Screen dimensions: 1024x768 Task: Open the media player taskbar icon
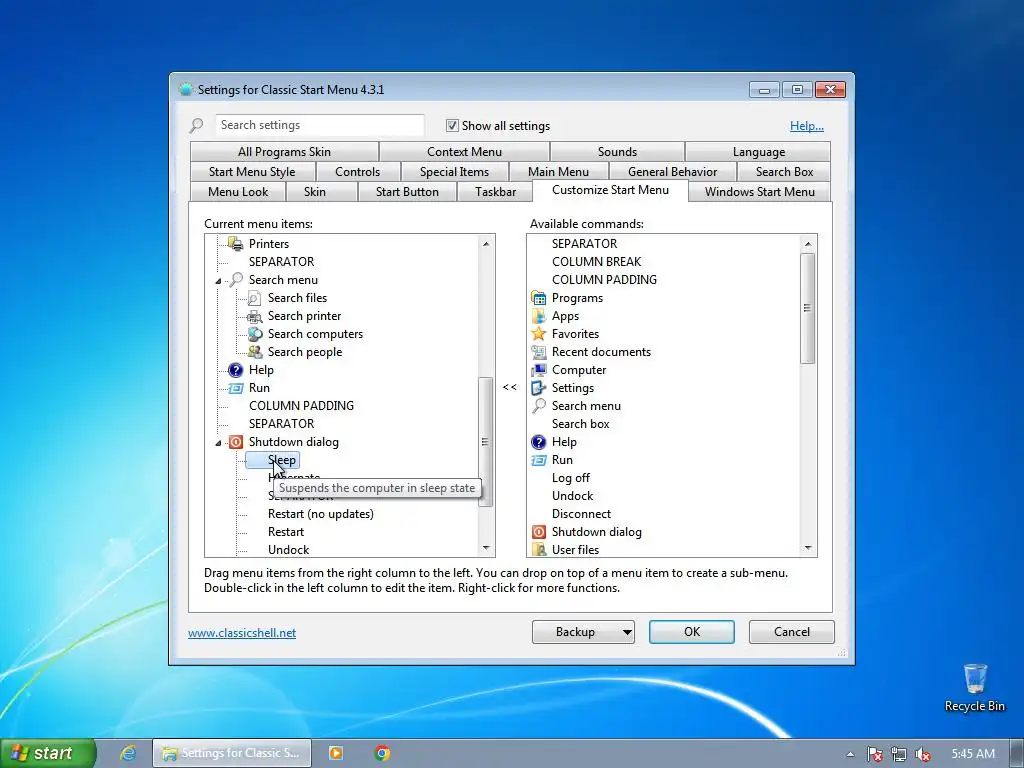point(336,753)
